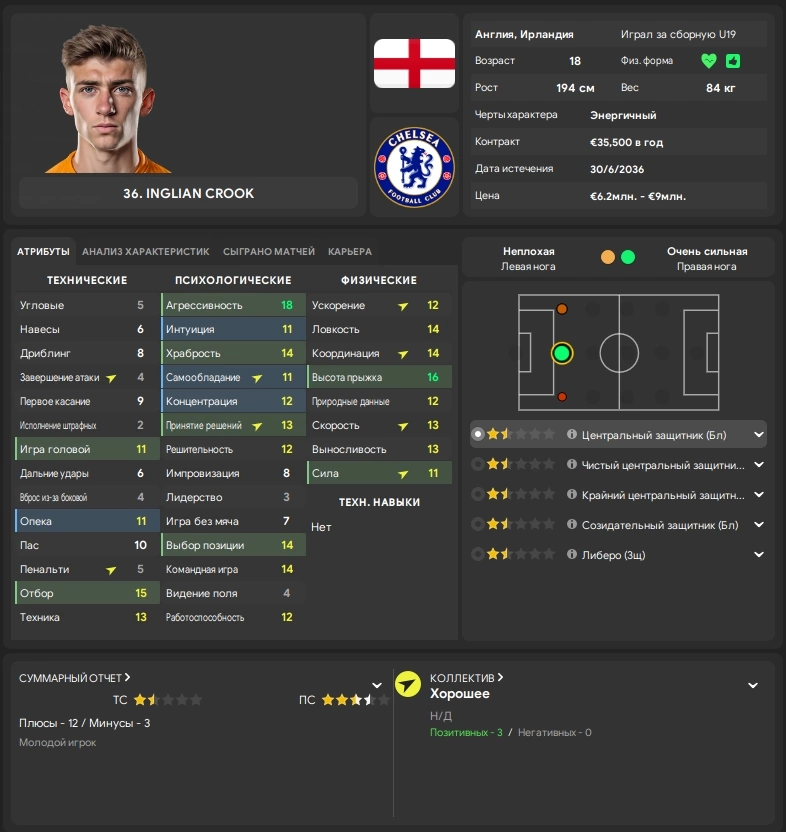Expand the Чистый центральный защитник role chevron

pos(759,465)
